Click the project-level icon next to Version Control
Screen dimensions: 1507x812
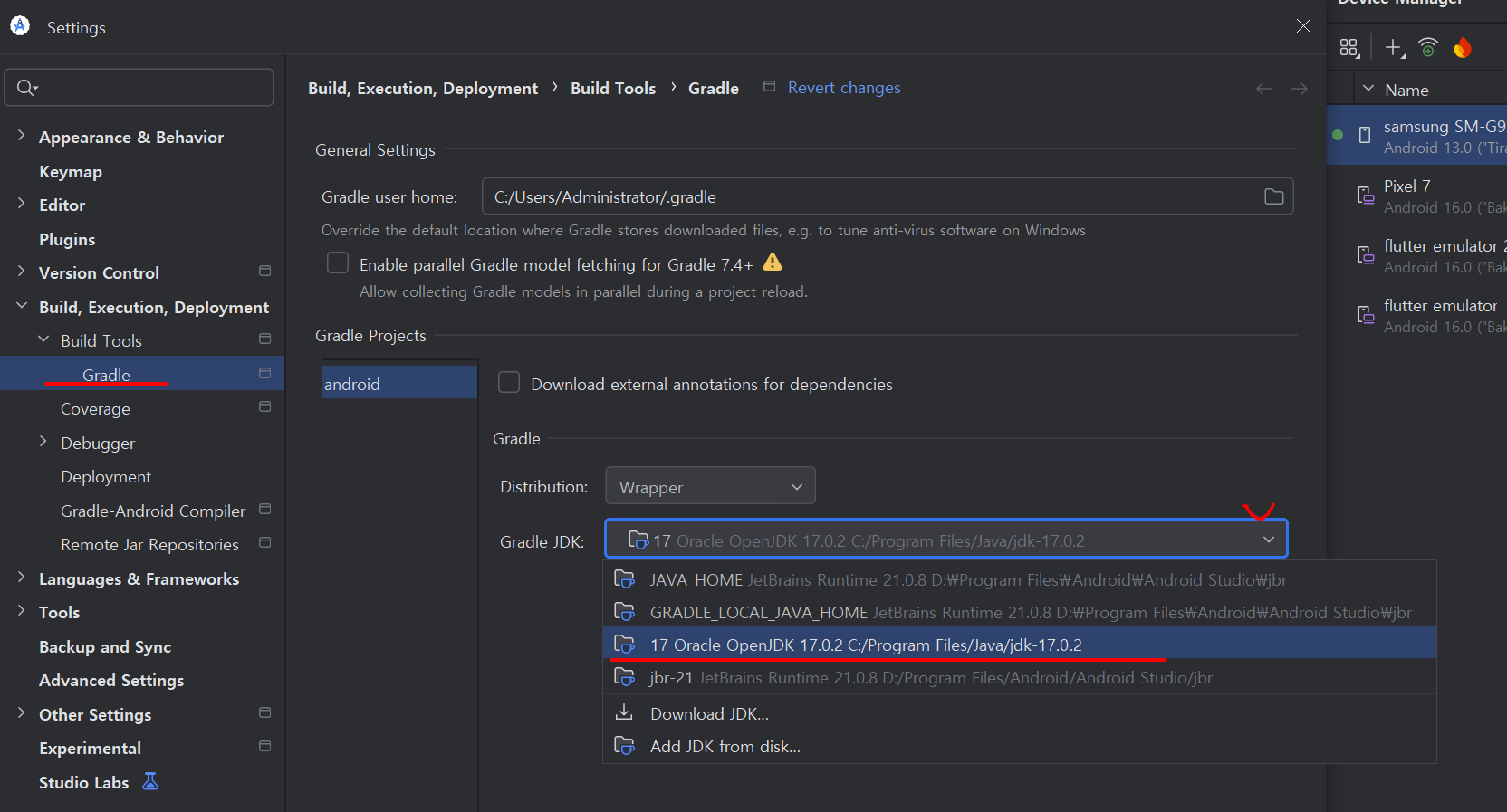pos(264,271)
